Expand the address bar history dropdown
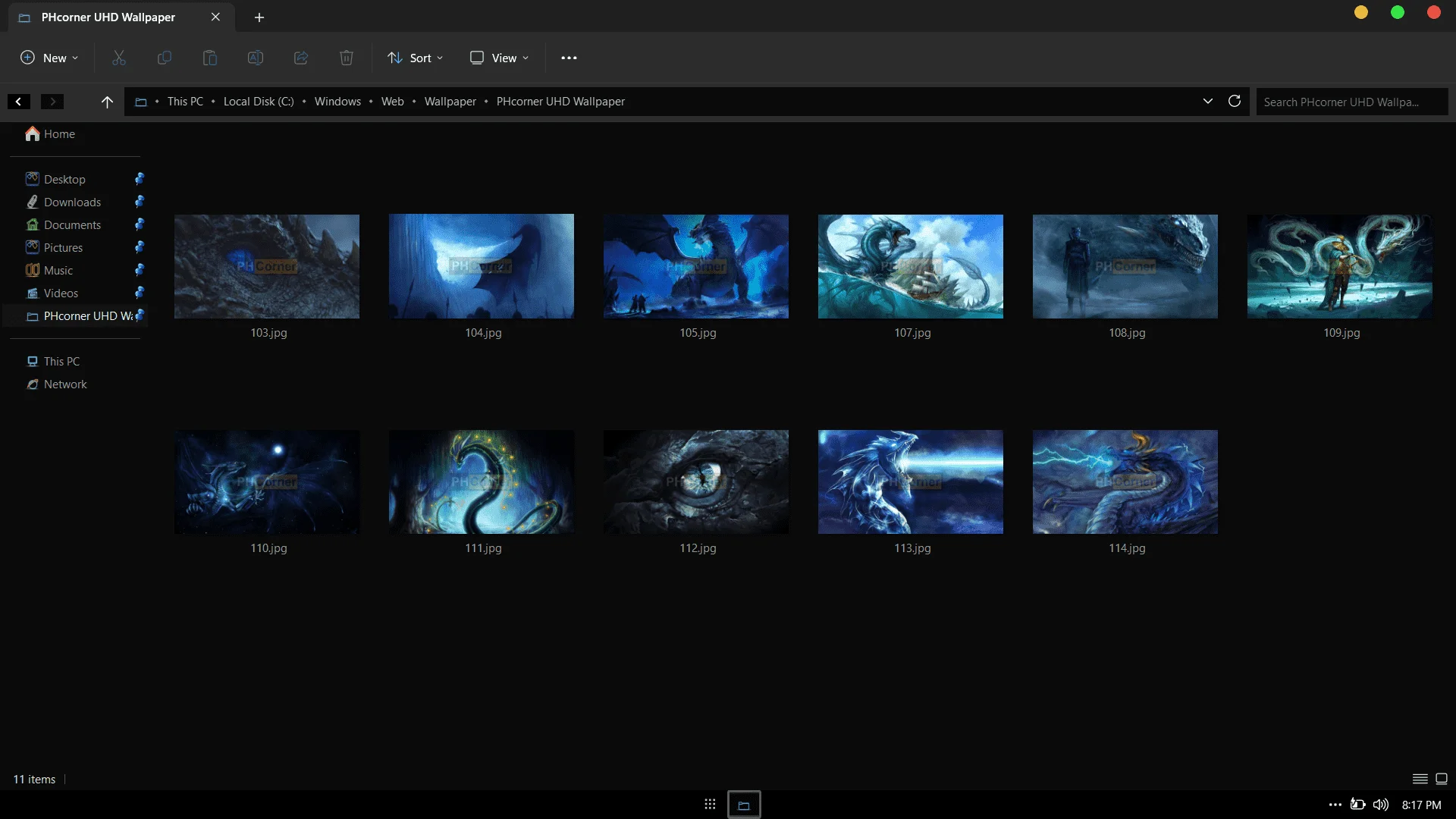 coord(1208,101)
